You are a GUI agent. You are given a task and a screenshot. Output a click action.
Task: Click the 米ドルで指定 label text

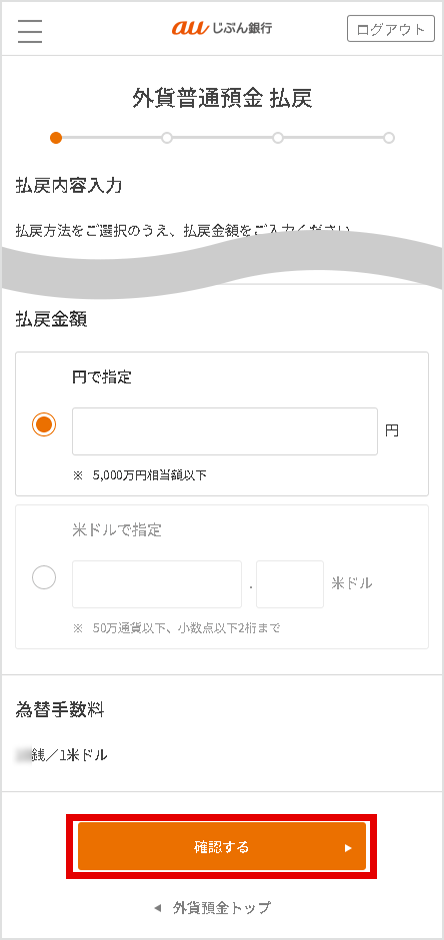point(117,531)
